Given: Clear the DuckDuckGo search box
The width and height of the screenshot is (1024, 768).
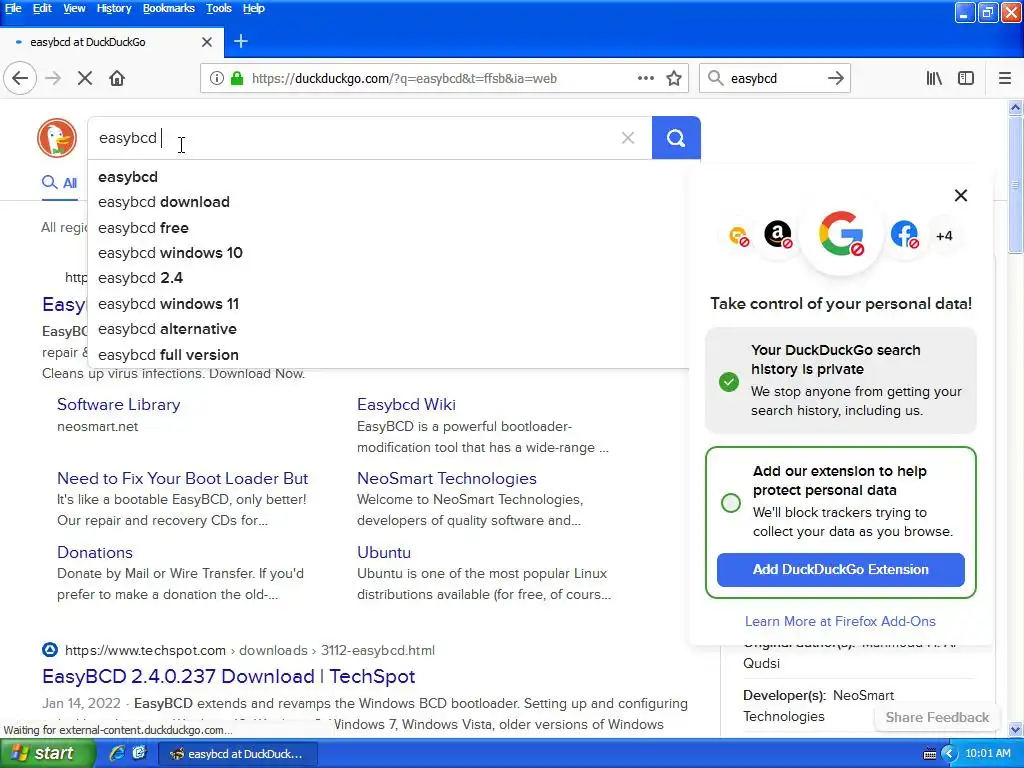Looking at the screenshot, I should 628,138.
